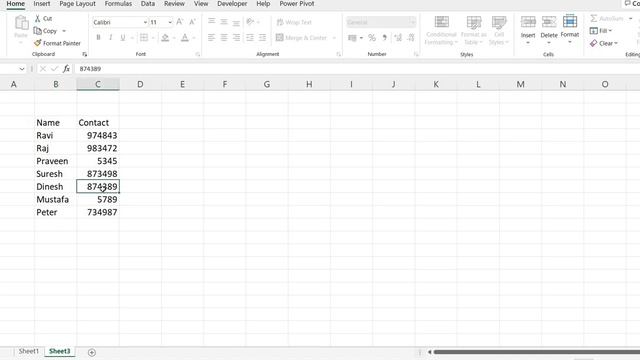
Task: Open Clipboard dialog launcher
Action: pyautogui.click(x=84, y=54)
